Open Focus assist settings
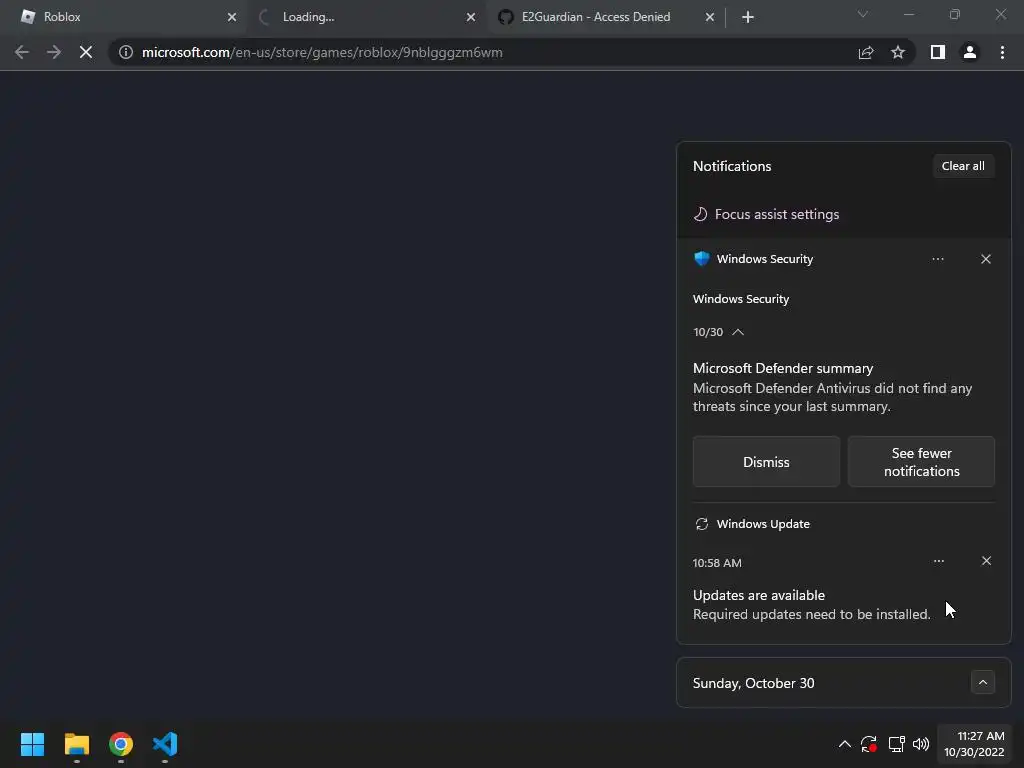1024x768 pixels. [766, 214]
